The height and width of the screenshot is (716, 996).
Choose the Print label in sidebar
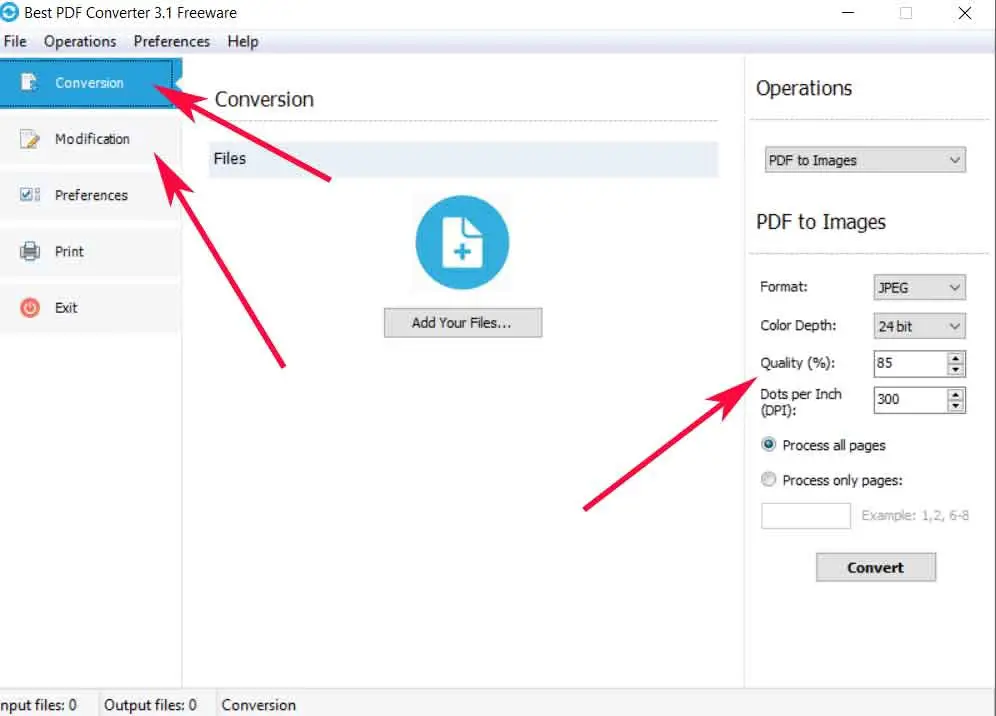(69, 252)
